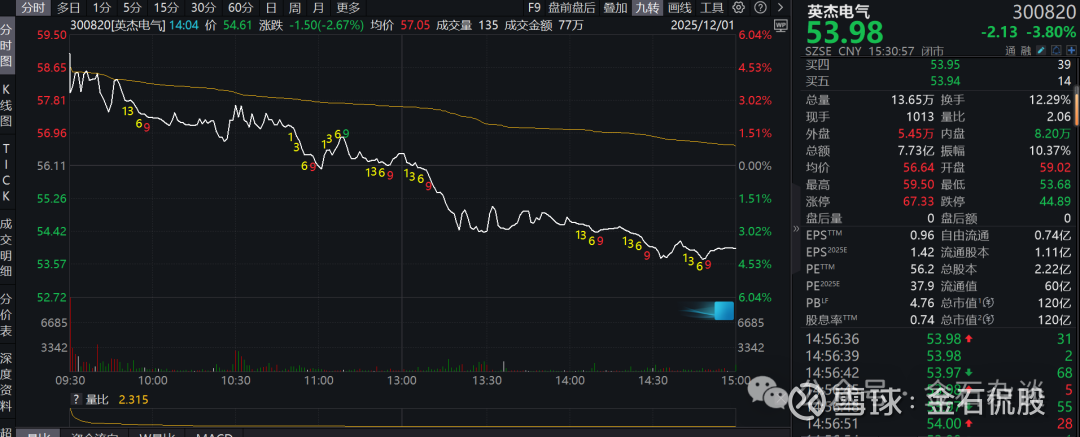
Task: Collapse quote panel with double-chevron handle
Action: (796, 228)
